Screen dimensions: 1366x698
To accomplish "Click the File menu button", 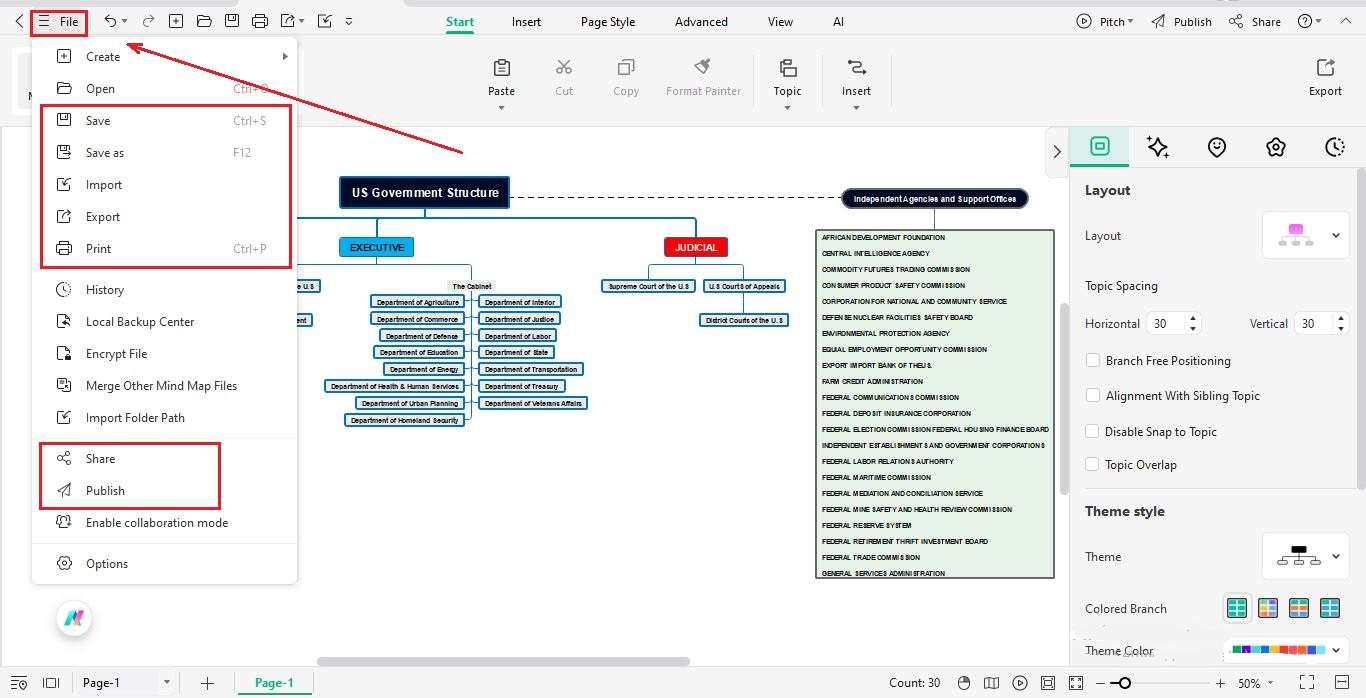I will (x=58, y=21).
